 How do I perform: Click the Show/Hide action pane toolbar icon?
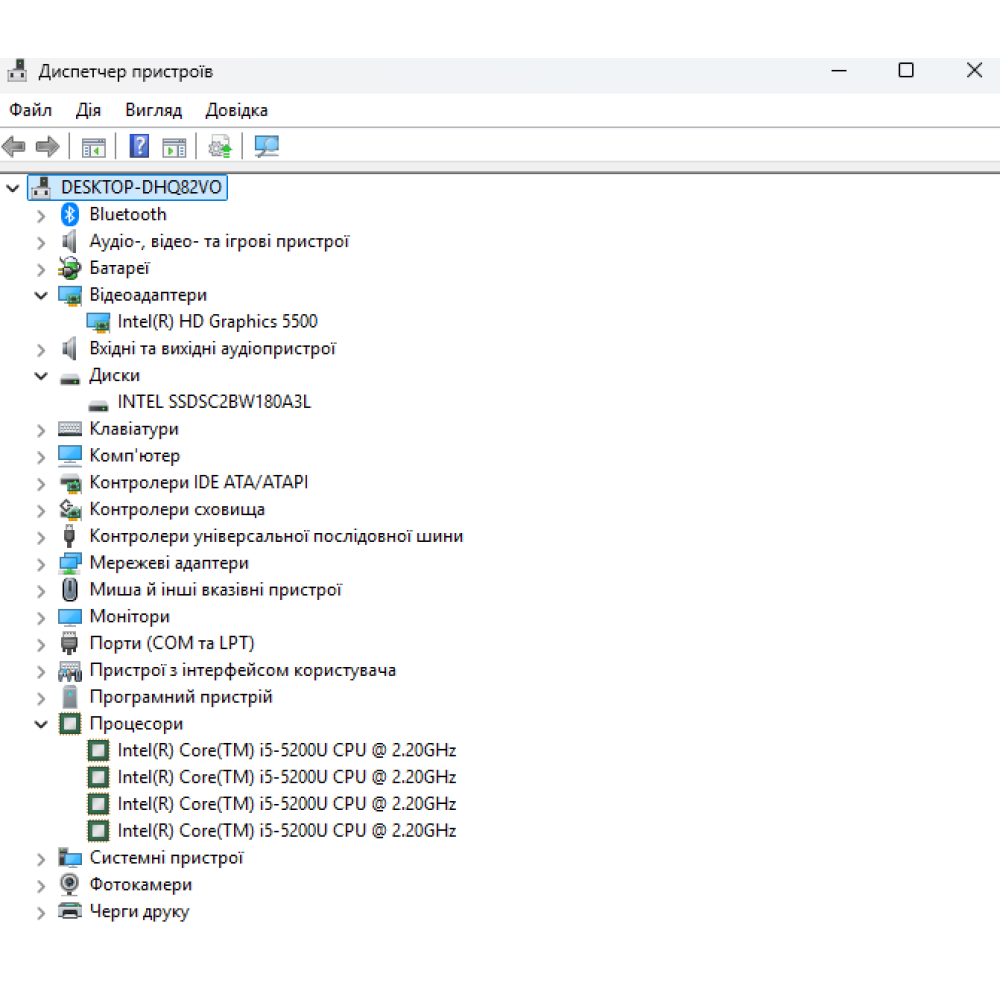coord(174,147)
